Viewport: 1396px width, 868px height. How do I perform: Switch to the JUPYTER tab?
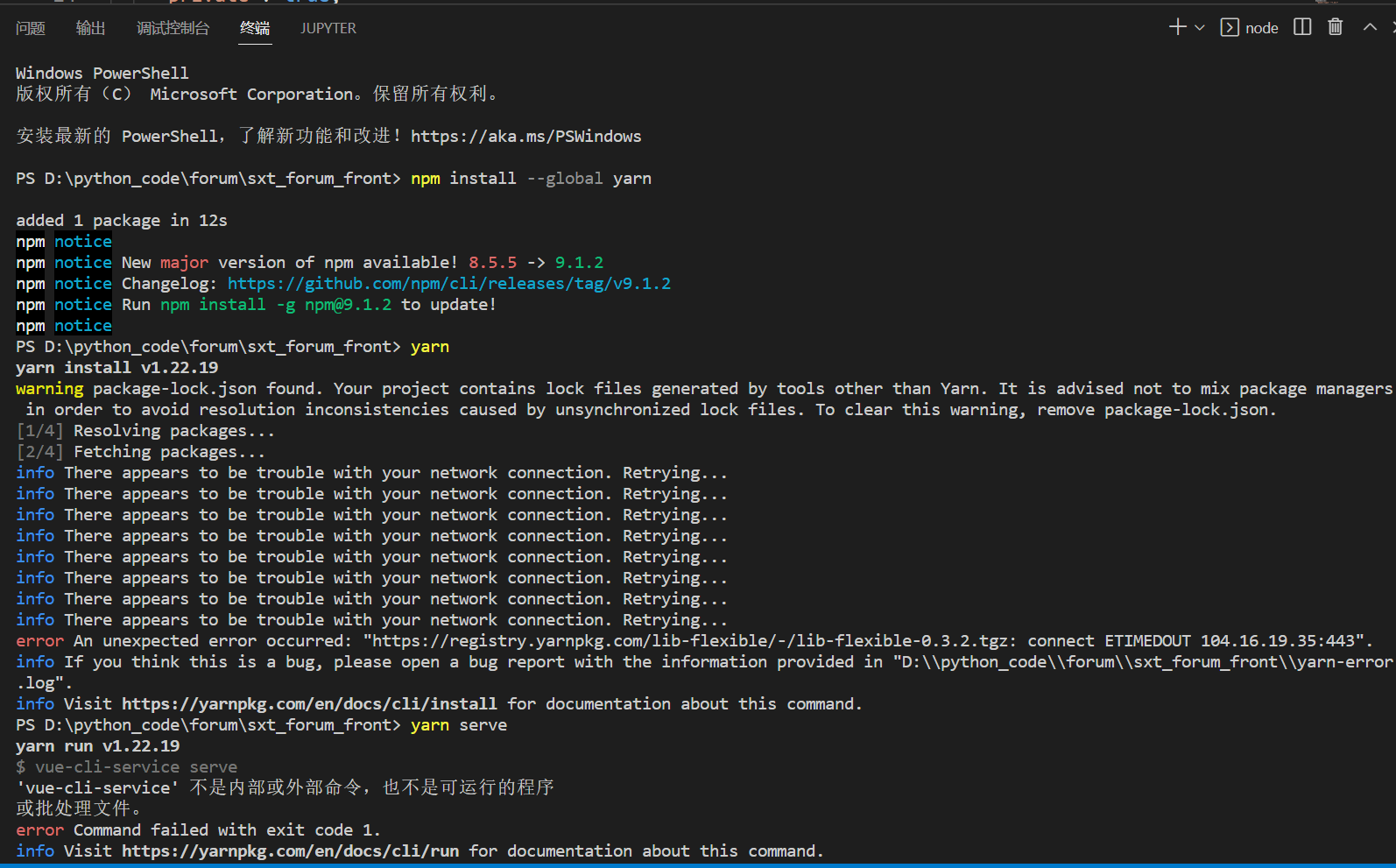[328, 28]
